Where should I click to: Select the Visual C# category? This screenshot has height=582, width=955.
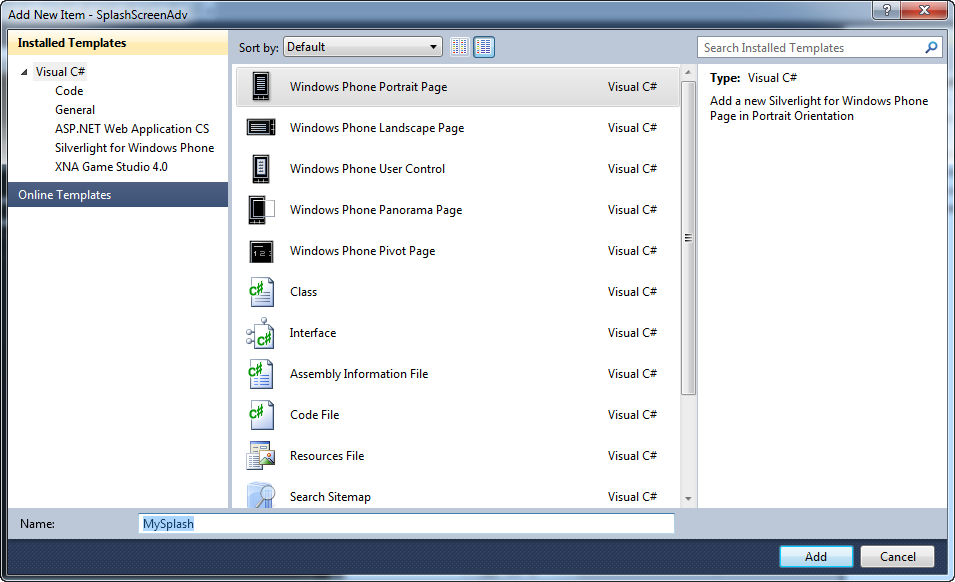point(60,72)
